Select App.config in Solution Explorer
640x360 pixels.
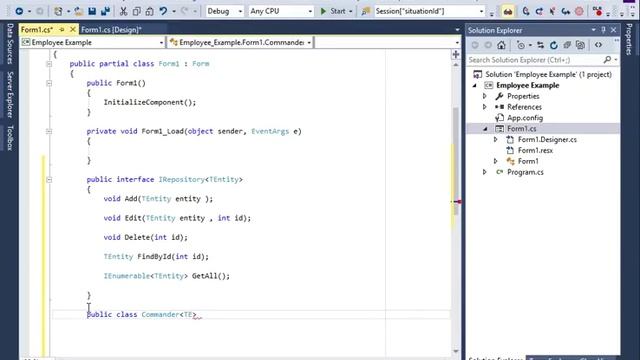click(x=525, y=118)
